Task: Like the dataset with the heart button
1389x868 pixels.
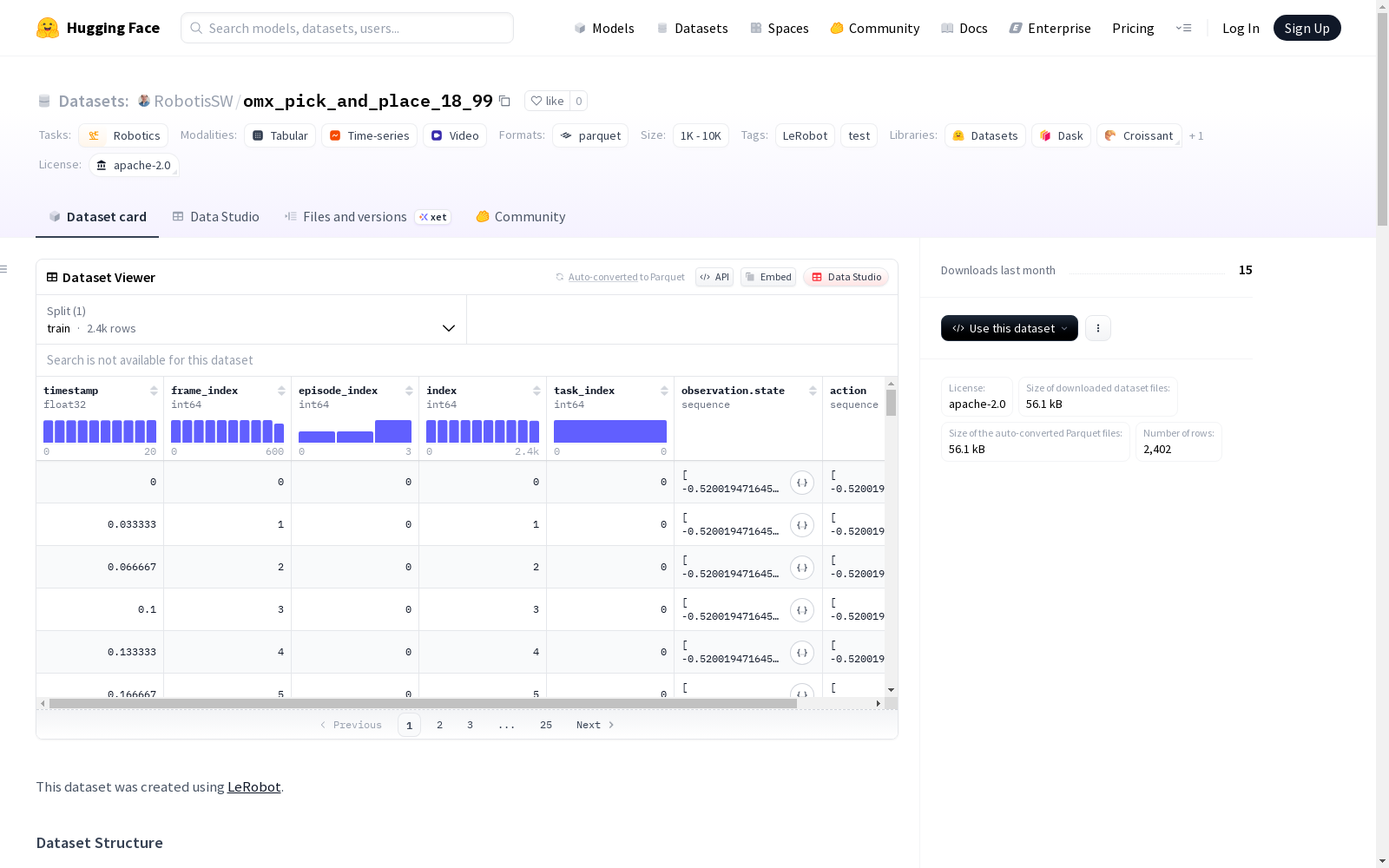Action: point(547,101)
